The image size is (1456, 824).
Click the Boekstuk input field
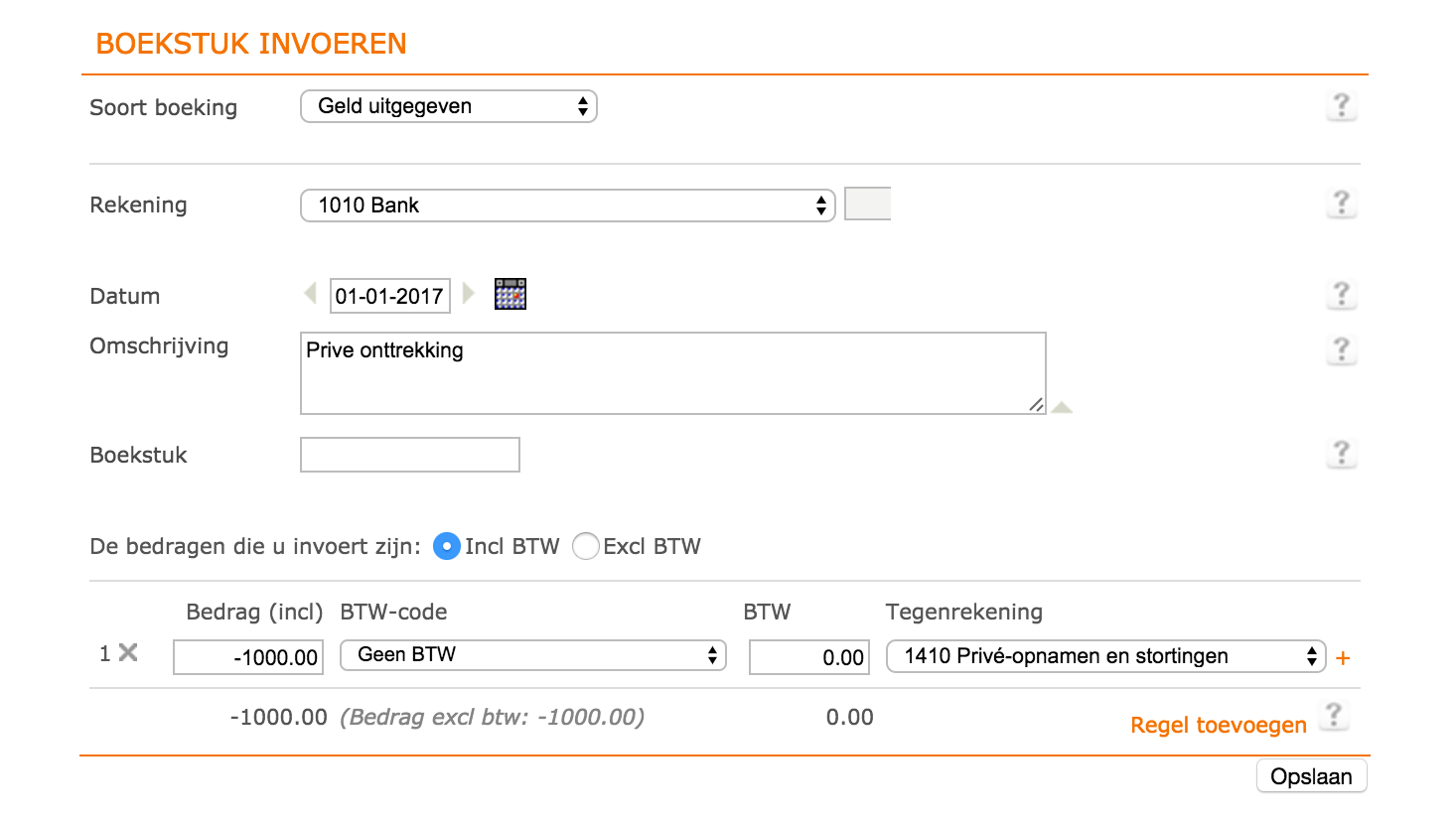[x=410, y=455]
